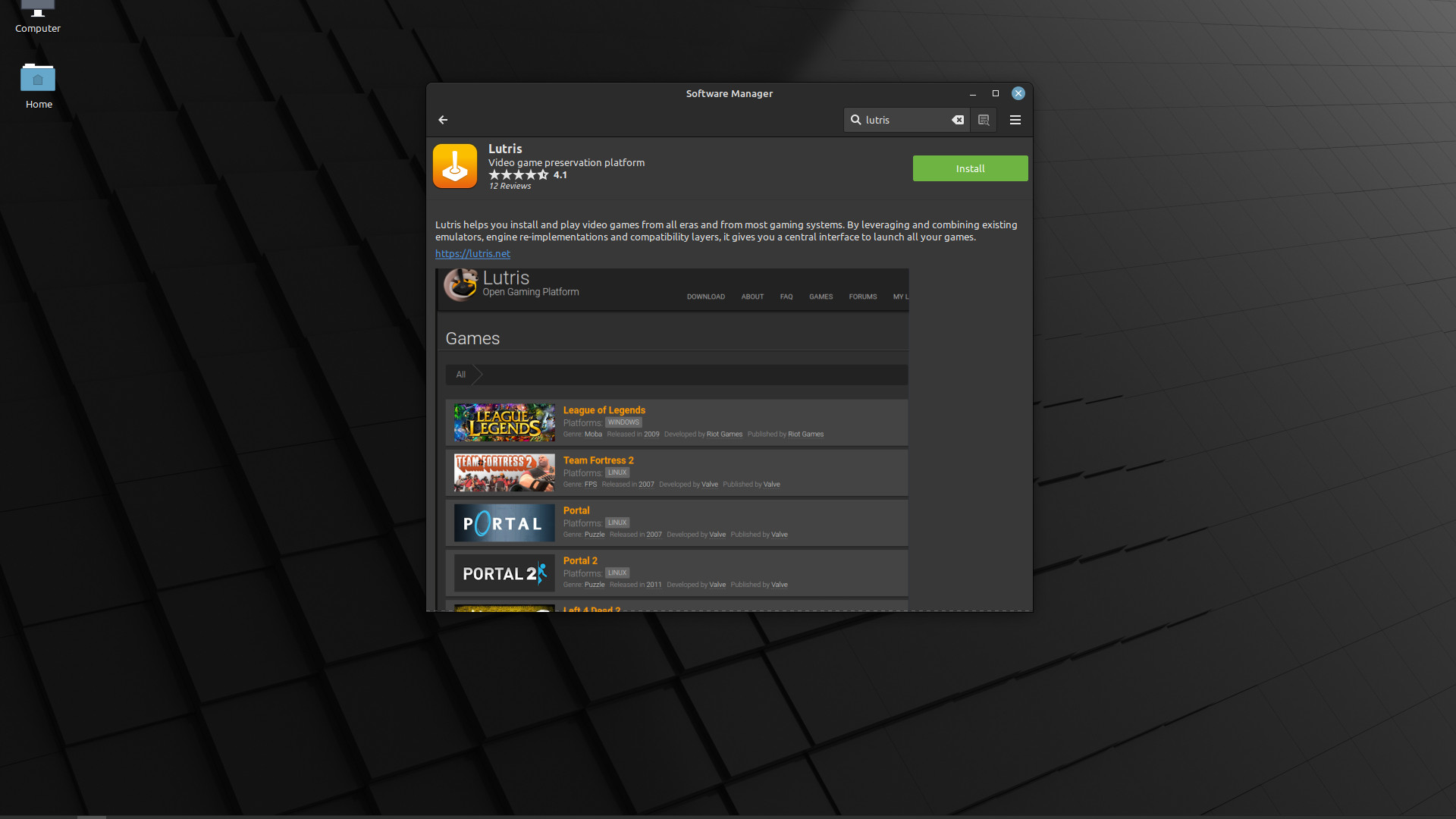Click 'Video game preservation platform' subtitle

pyautogui.click(x=566, y=163)
